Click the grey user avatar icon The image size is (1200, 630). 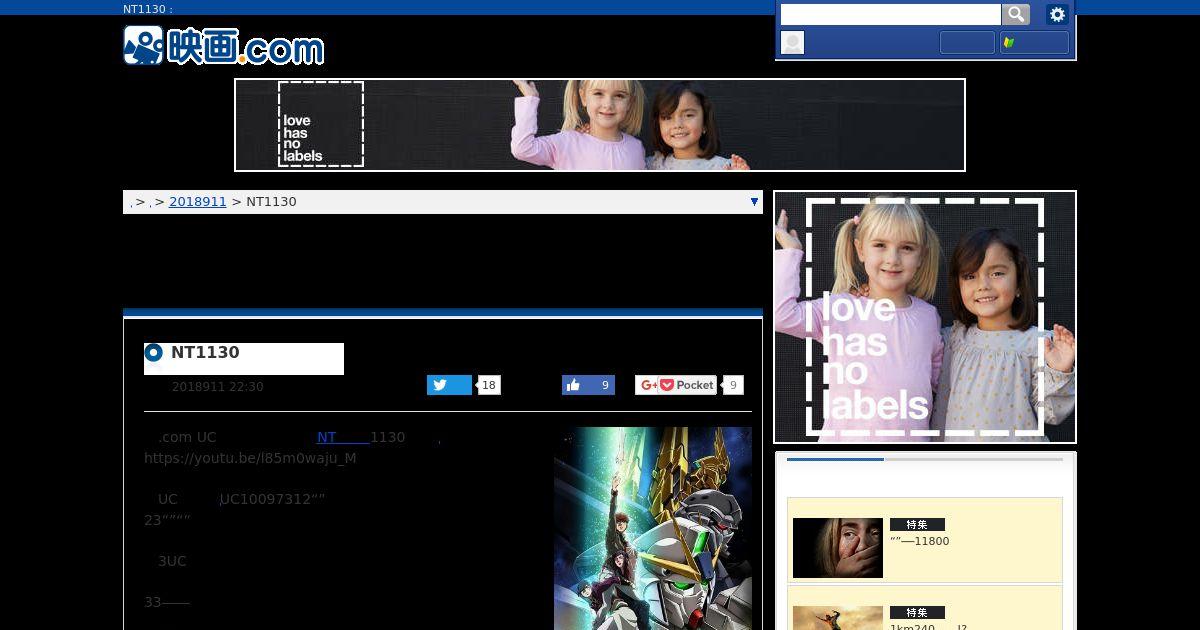pyautogui.click(x=792, y=42)
